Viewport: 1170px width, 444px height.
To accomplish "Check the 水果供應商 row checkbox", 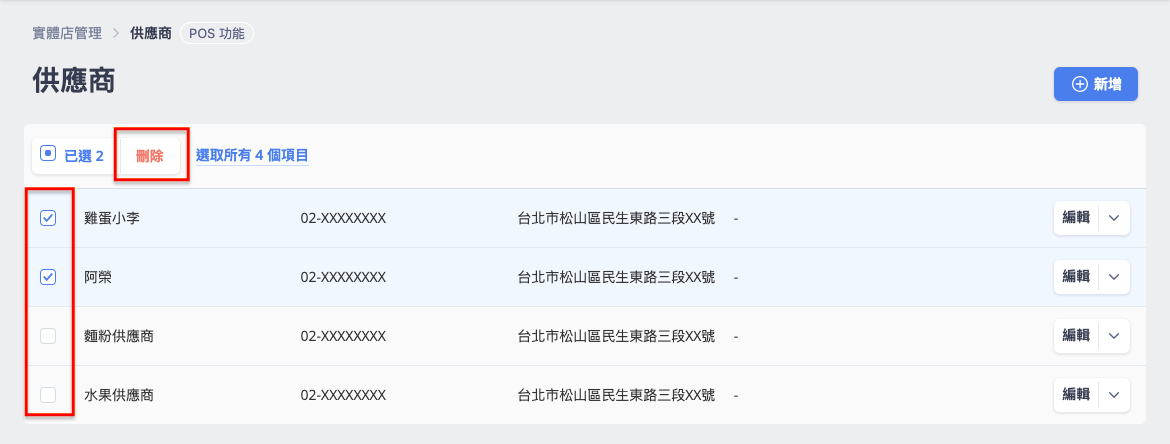I will 48,395.
